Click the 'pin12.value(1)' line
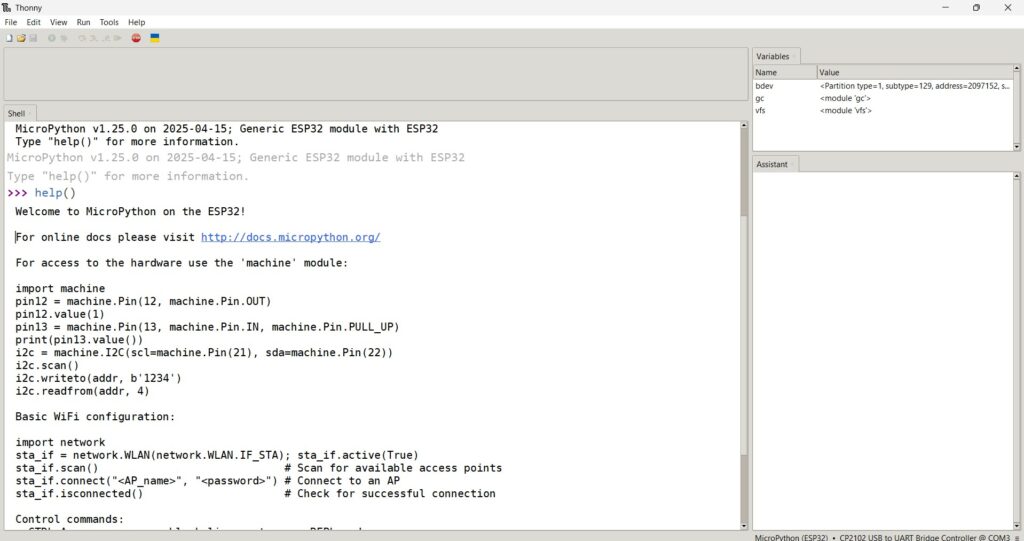This screenshot has height=541, width=1024. 60,314
